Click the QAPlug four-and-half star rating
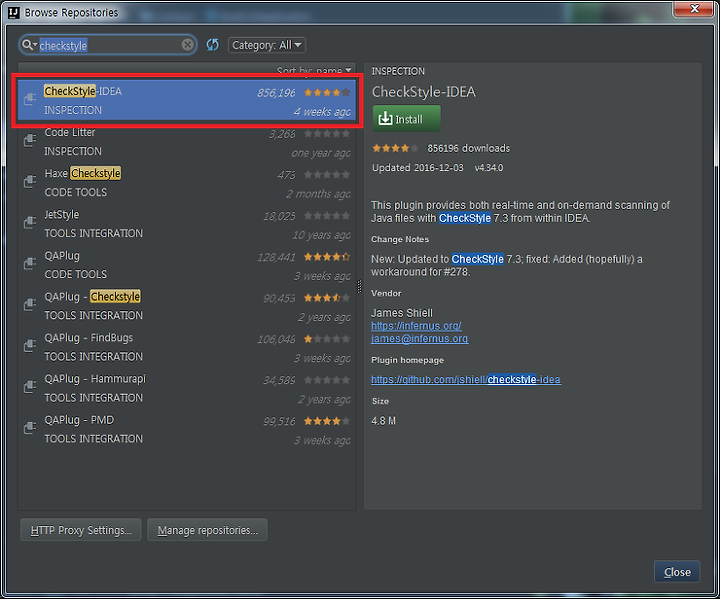This screenshot has width=720, height=599. (x=327, y=257)
